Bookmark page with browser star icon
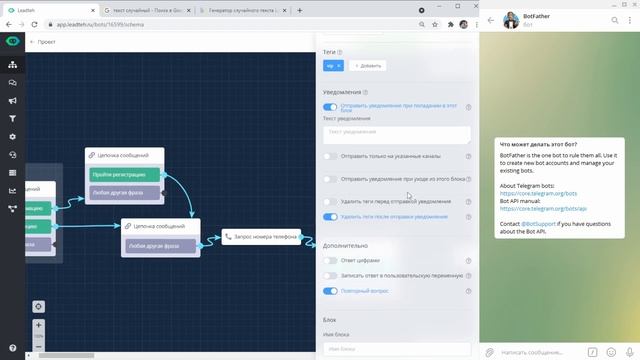Image resolution: width=640 pixels, height=360 pixels. tap(435, 24)
